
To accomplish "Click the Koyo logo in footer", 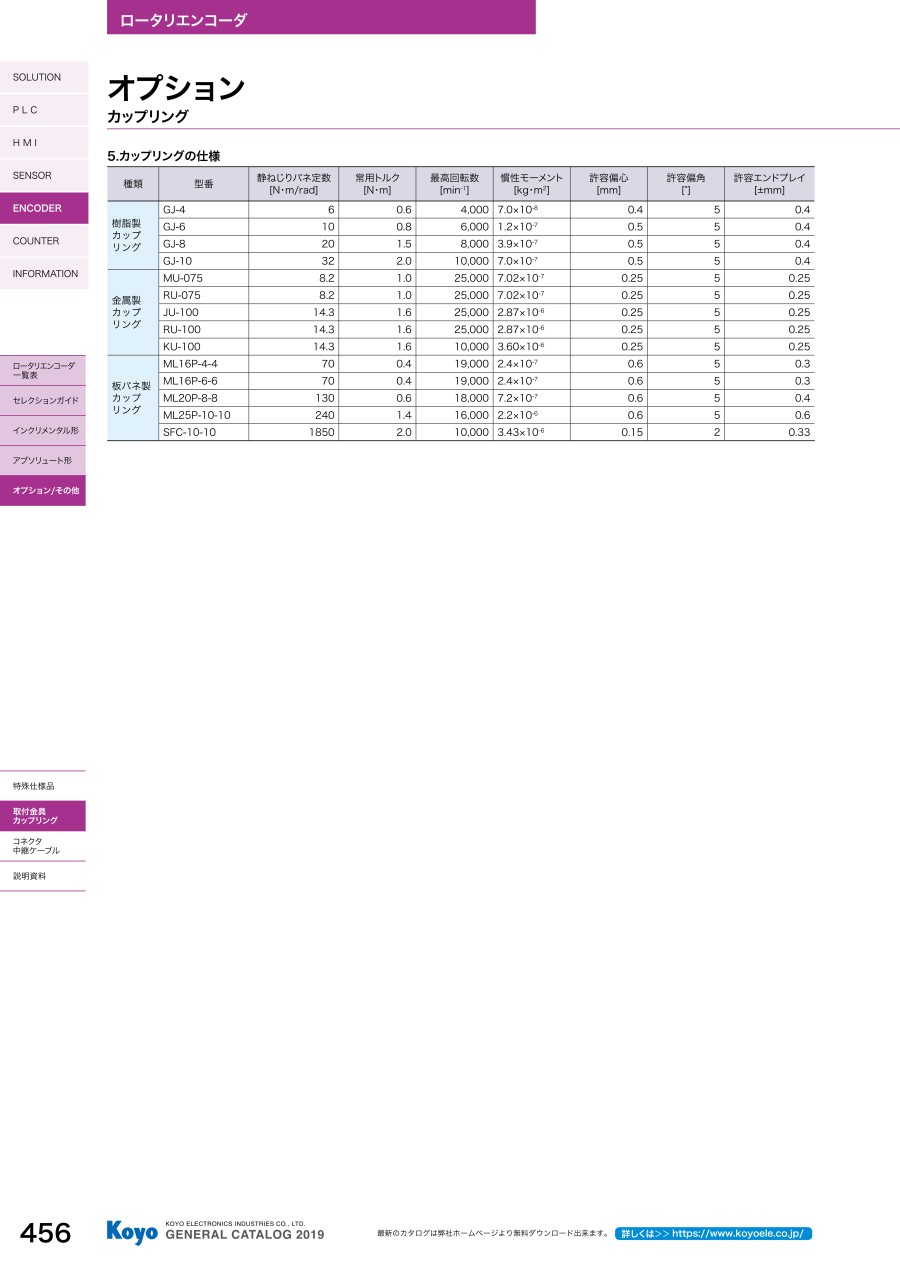I will click(132, 1233).
